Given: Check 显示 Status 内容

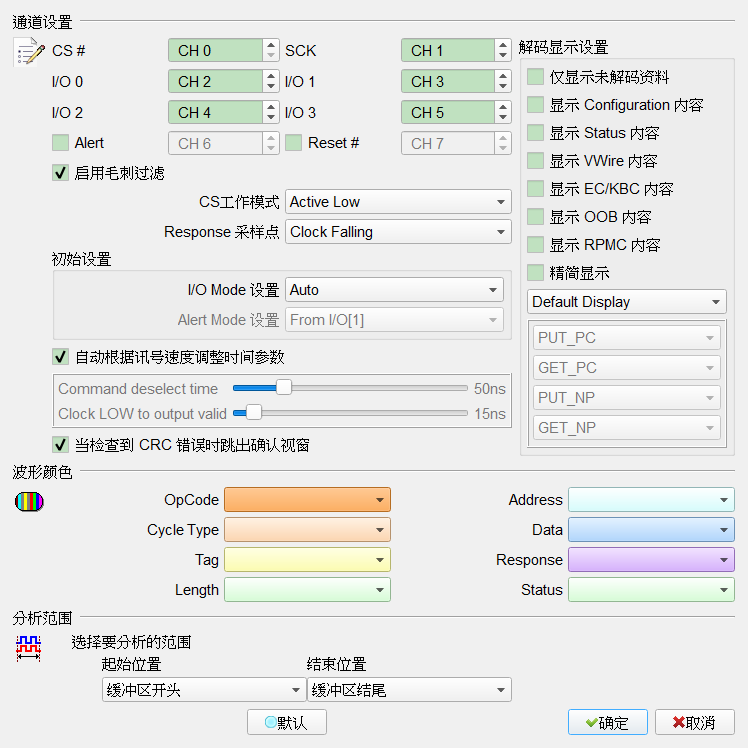Looking at the screenshot, I should tap(536, 133).
